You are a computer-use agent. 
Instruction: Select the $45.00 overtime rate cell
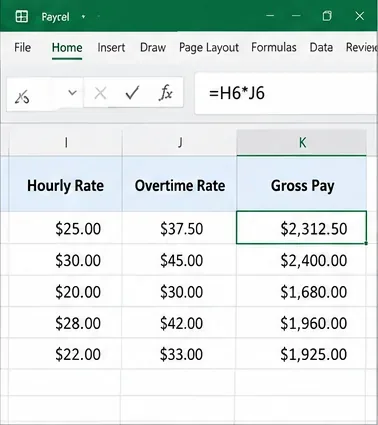click(x=180, y=260)
